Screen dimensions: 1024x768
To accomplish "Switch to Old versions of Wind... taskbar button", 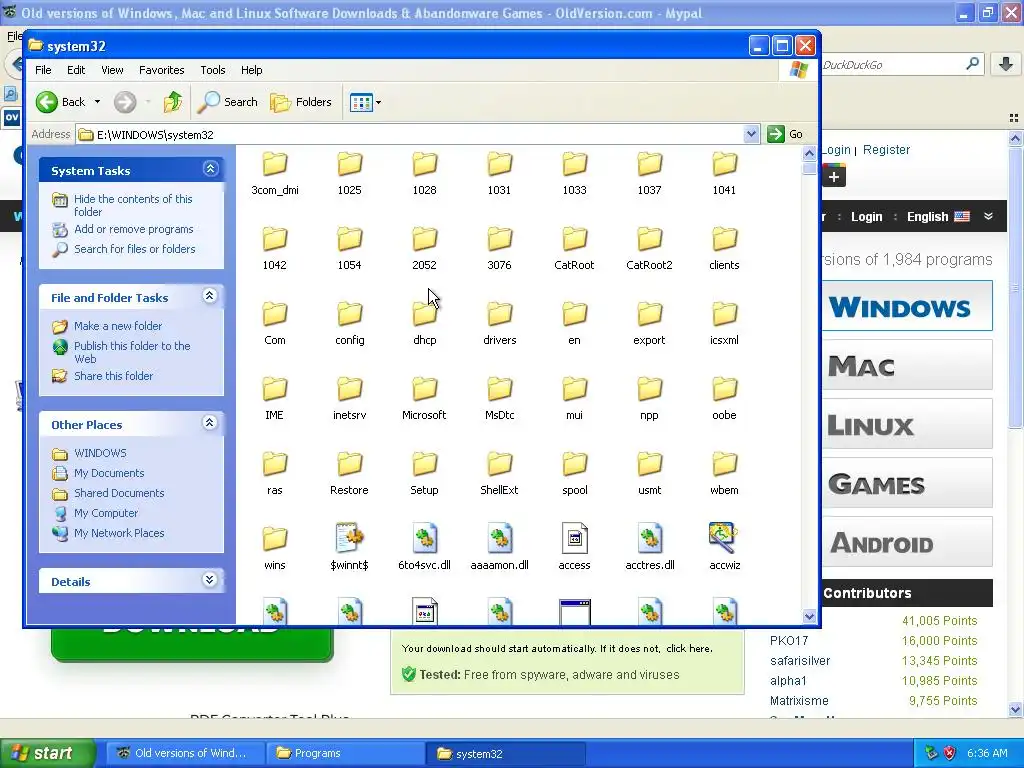I will [186, 753].
